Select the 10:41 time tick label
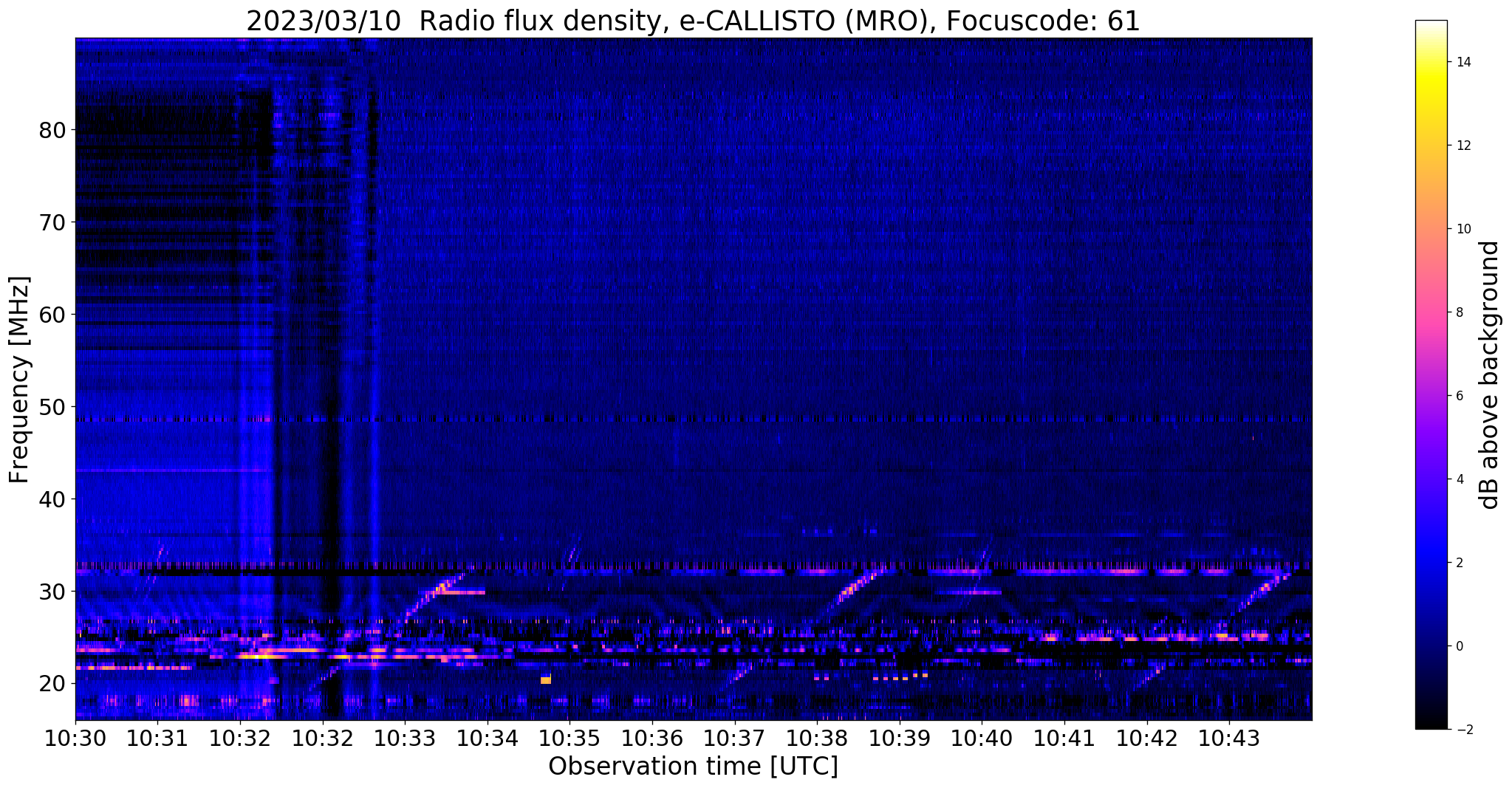Image resolution: width=1512 pixels, height=788 pixels. pyautogui.click(x=1064, y=739)
